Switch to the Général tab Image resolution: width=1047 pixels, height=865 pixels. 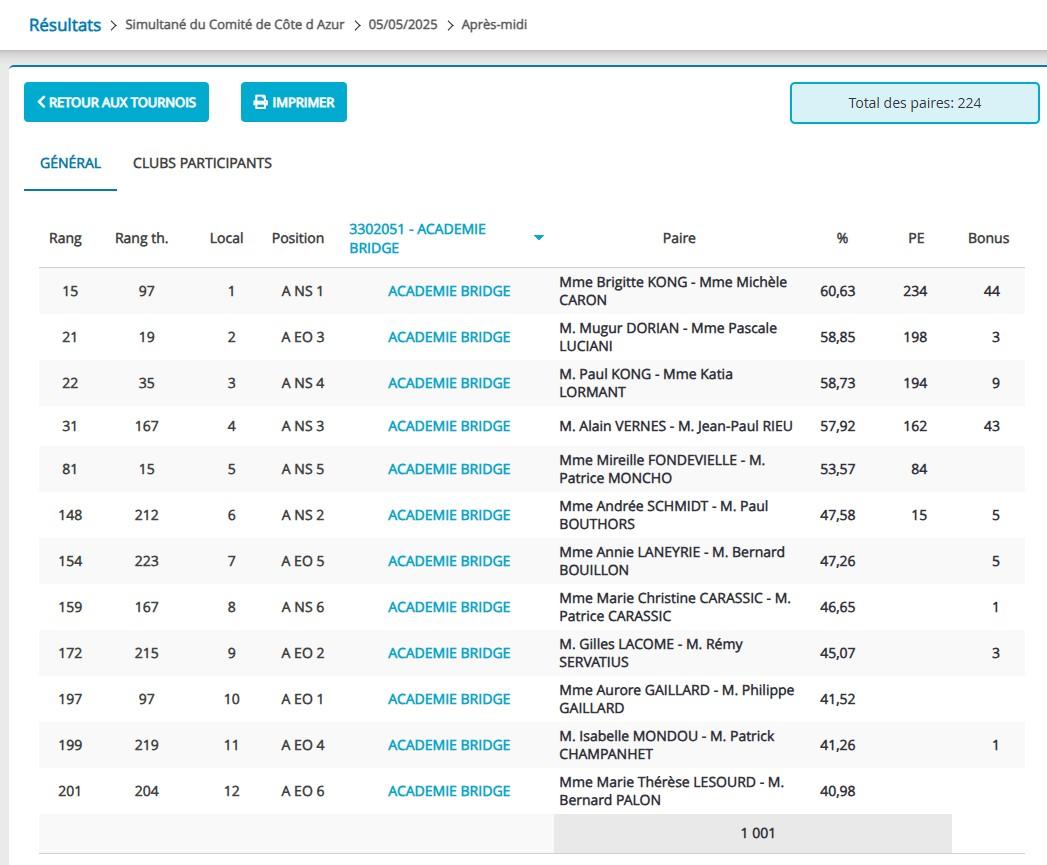tap(70, 163)
